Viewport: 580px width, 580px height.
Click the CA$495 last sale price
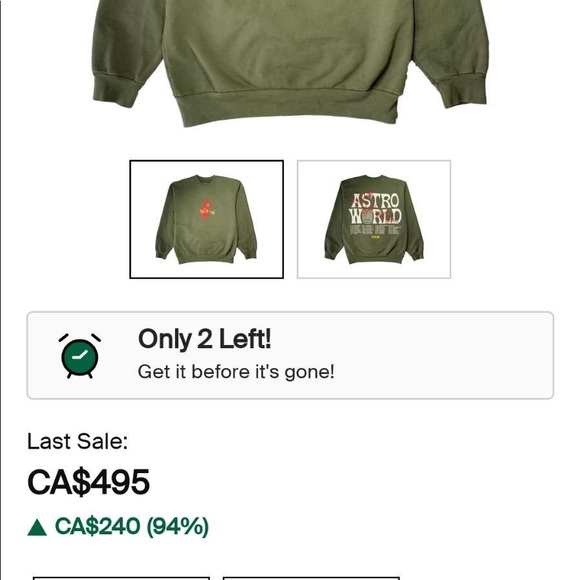click(x=88, y=482)
